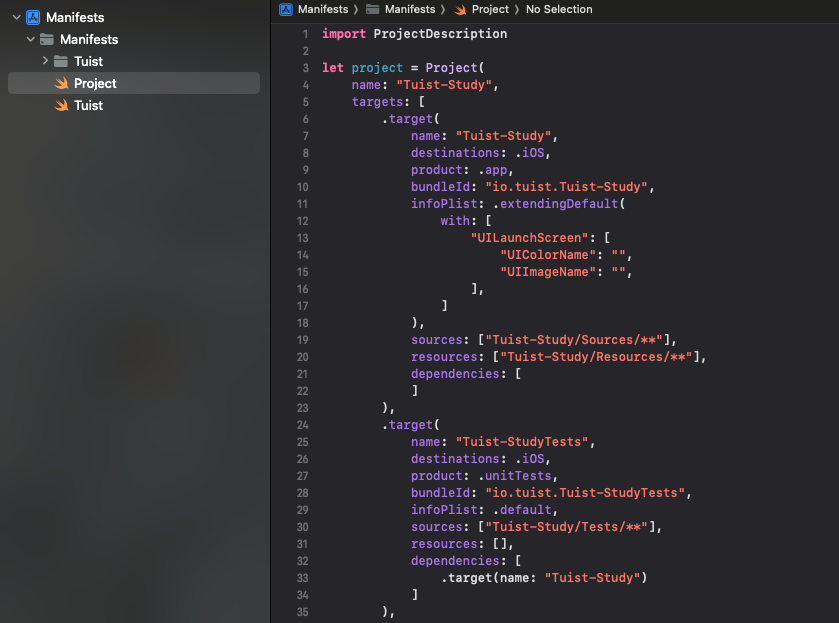
Task: Click the .iOS value on line 8
Action: pos(530,153)
